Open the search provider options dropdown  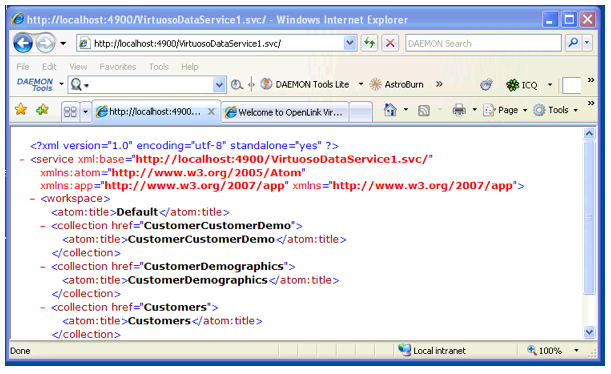click(x=587, y=43)
